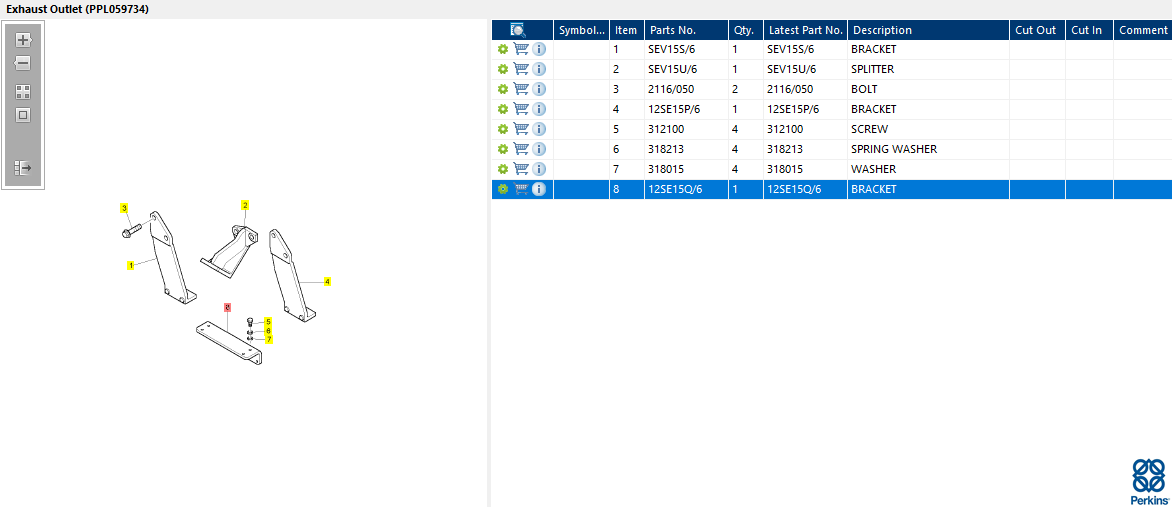Show info for SPLITTER row
Viewport: 1172px width, 507px height.
point(539,69)
